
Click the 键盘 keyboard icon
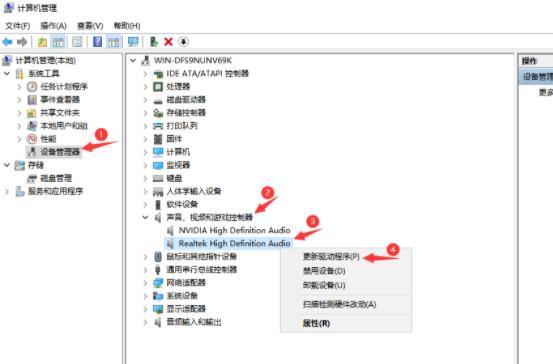[158, 178]
